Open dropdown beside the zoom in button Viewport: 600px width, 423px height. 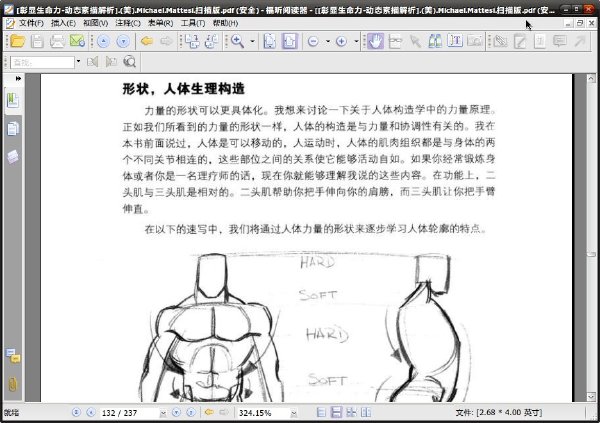pos(356,41)
